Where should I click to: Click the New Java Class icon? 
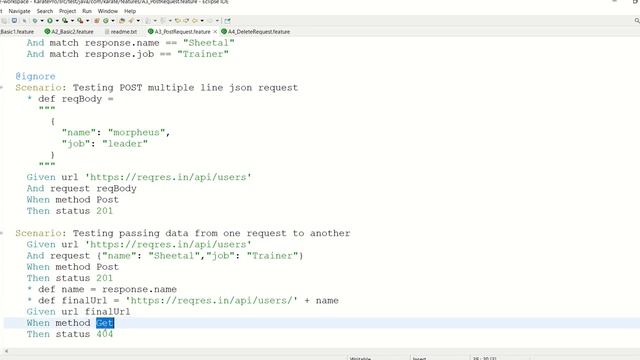(x=106, y=20)
